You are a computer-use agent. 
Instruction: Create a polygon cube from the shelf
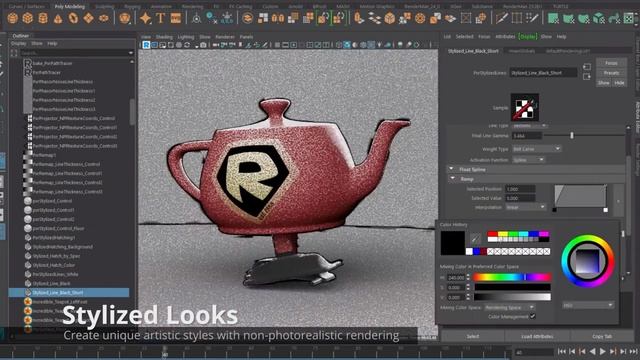click(28, 18)
